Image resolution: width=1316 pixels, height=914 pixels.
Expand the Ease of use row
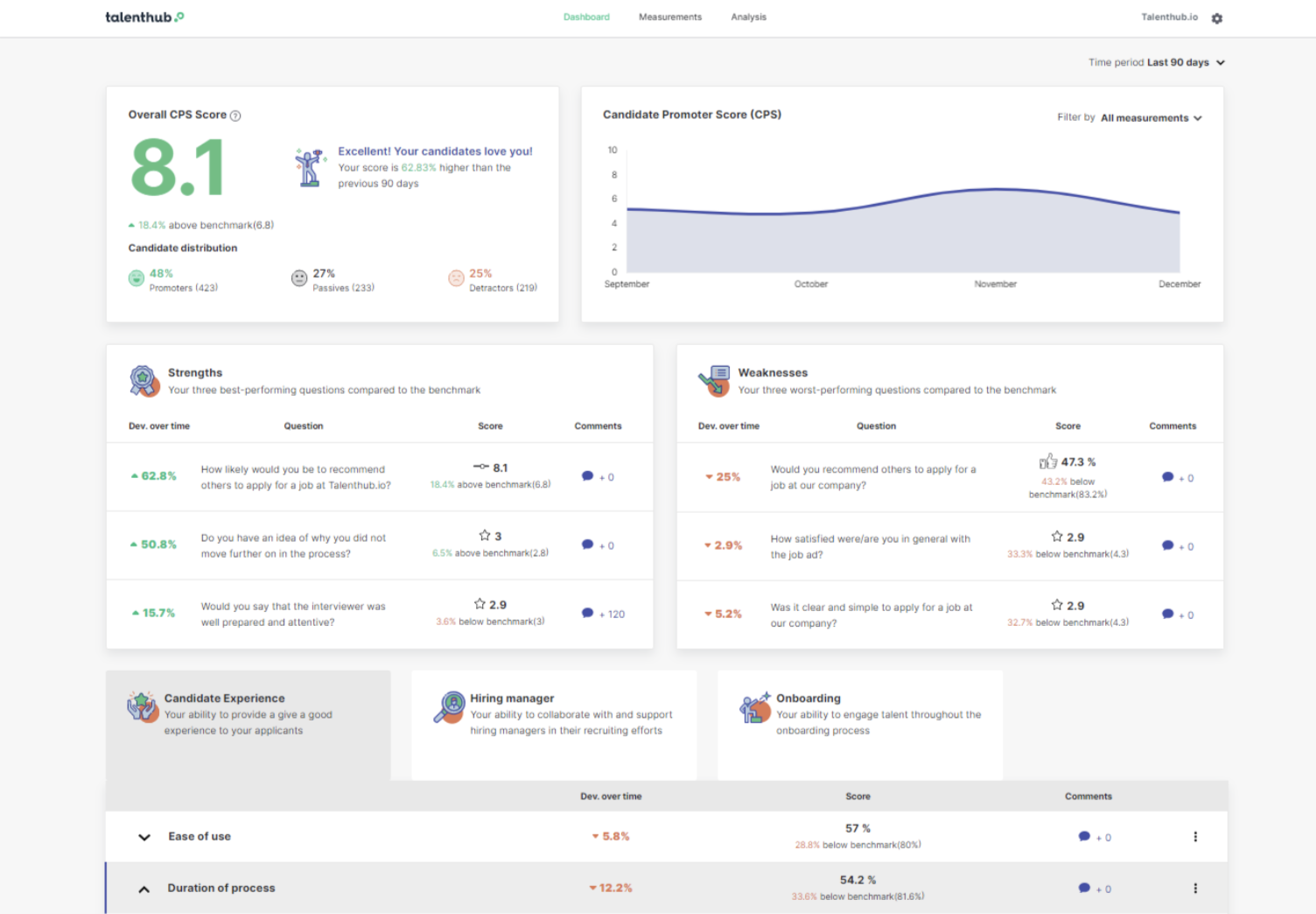pos(143,836)
